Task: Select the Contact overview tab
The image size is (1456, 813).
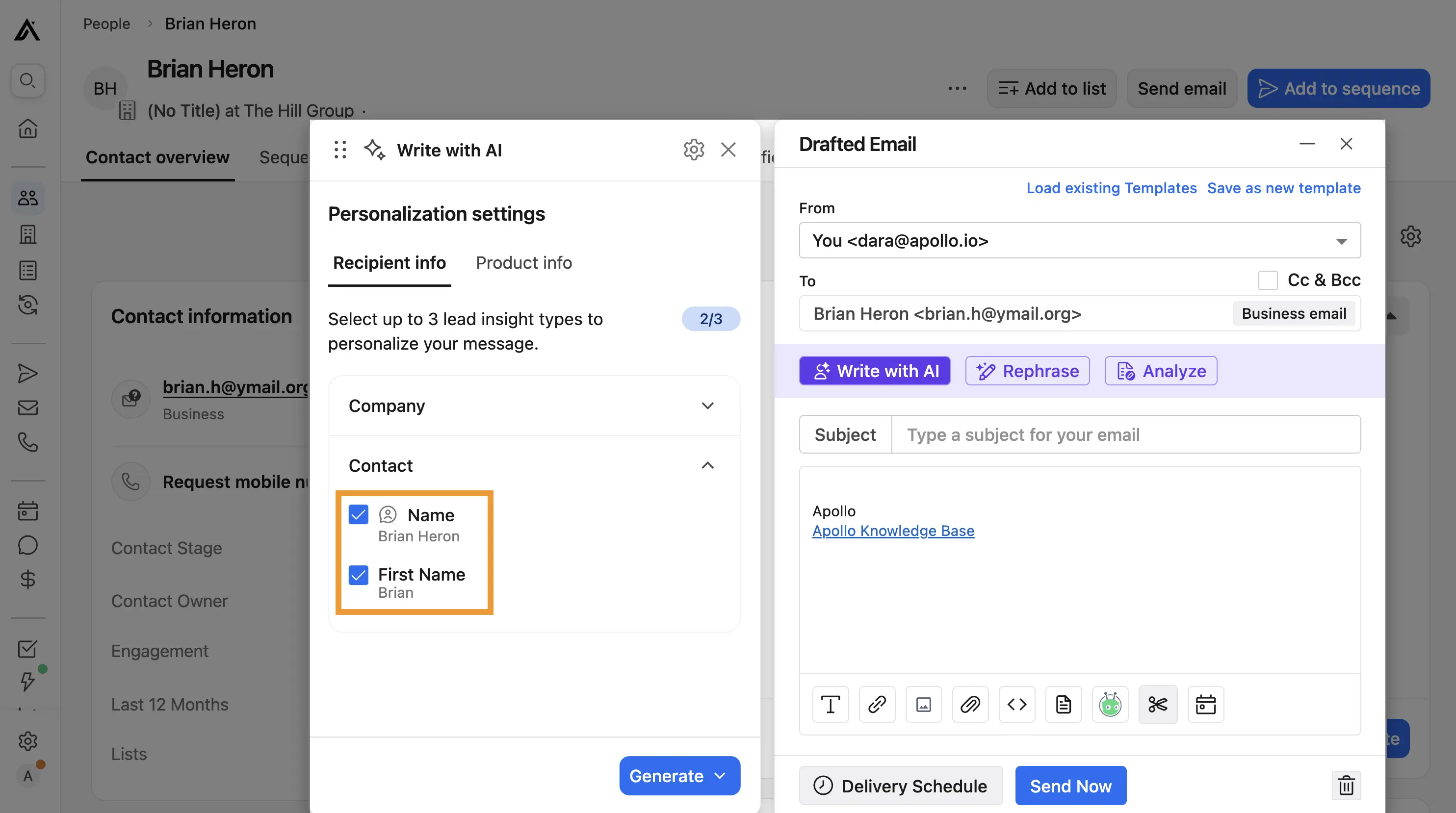Action: coord(157,157)
